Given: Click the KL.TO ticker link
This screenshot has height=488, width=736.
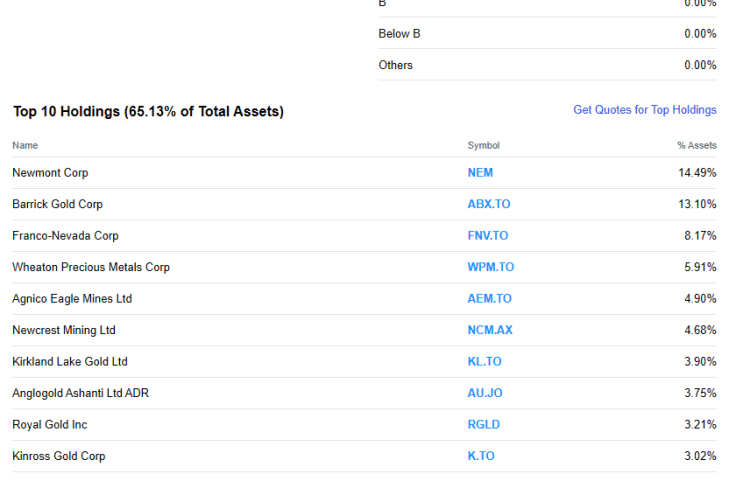Looking at the screenshot, I should [484, 362].
